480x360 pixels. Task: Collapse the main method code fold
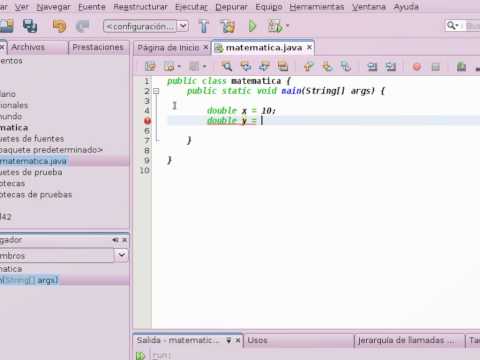tap(156, 91)
